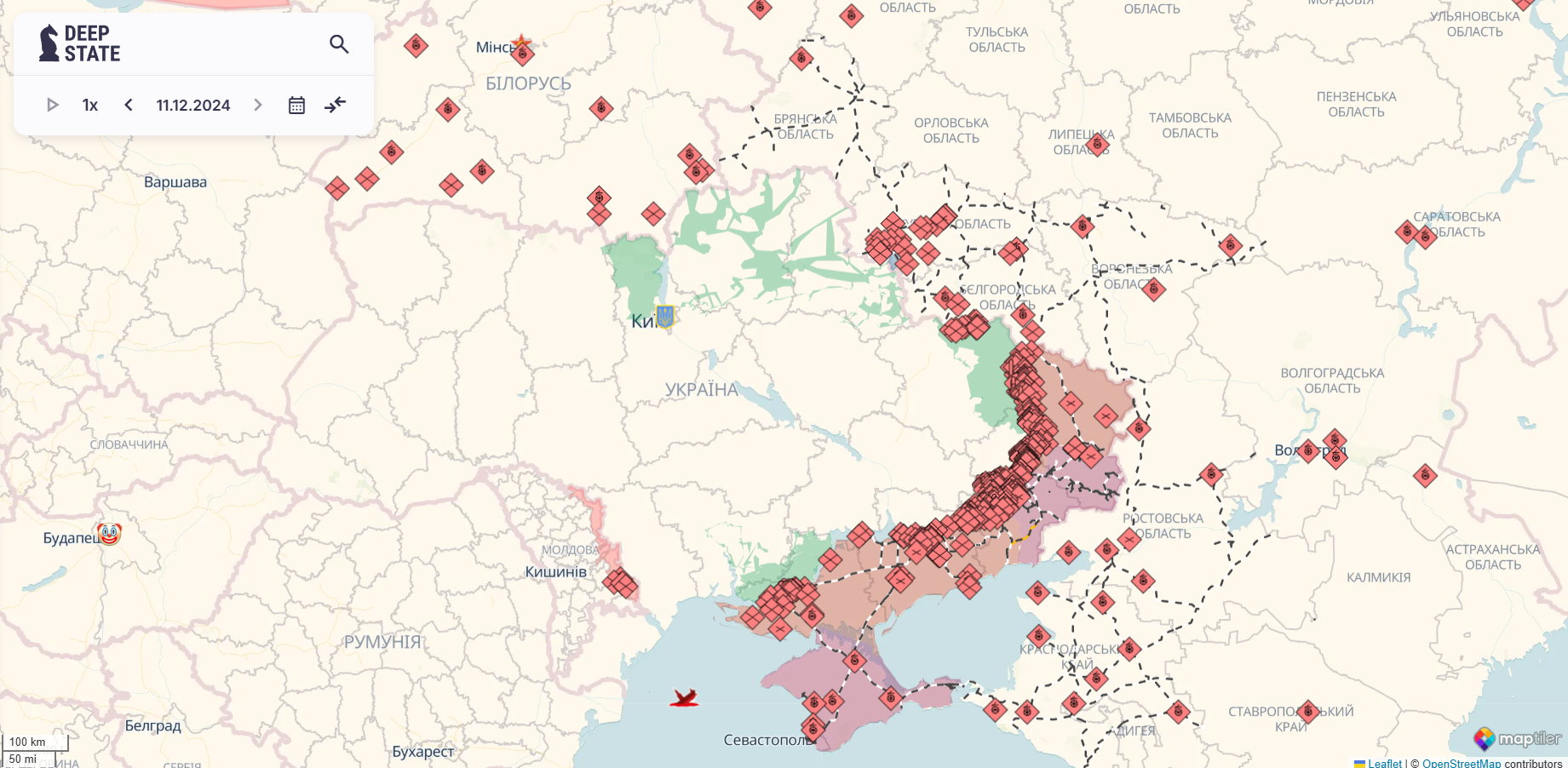The image size is (1568, 768).
Task: Click the 100 km scale bar
Action: click(34, 742)
